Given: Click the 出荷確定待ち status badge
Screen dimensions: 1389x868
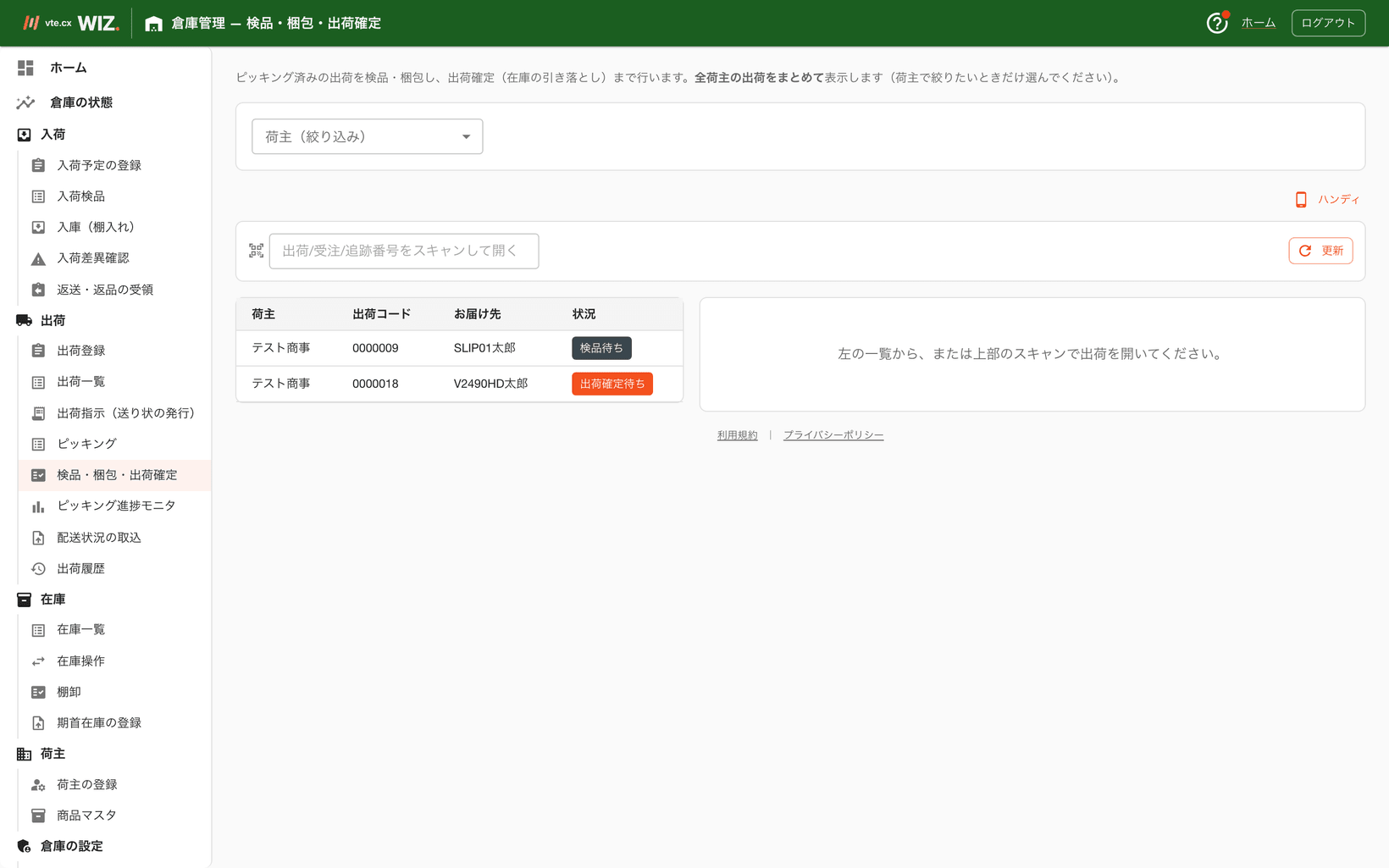Looking at the screenshot, I should [x=611, y=384].
